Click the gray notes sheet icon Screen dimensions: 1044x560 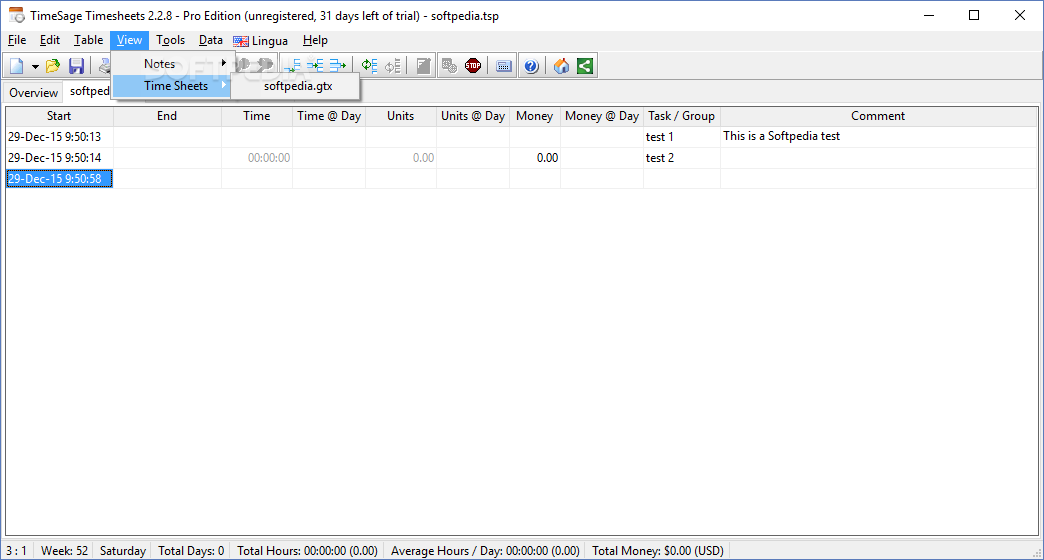pyautogui.click(x=423, y=66)
